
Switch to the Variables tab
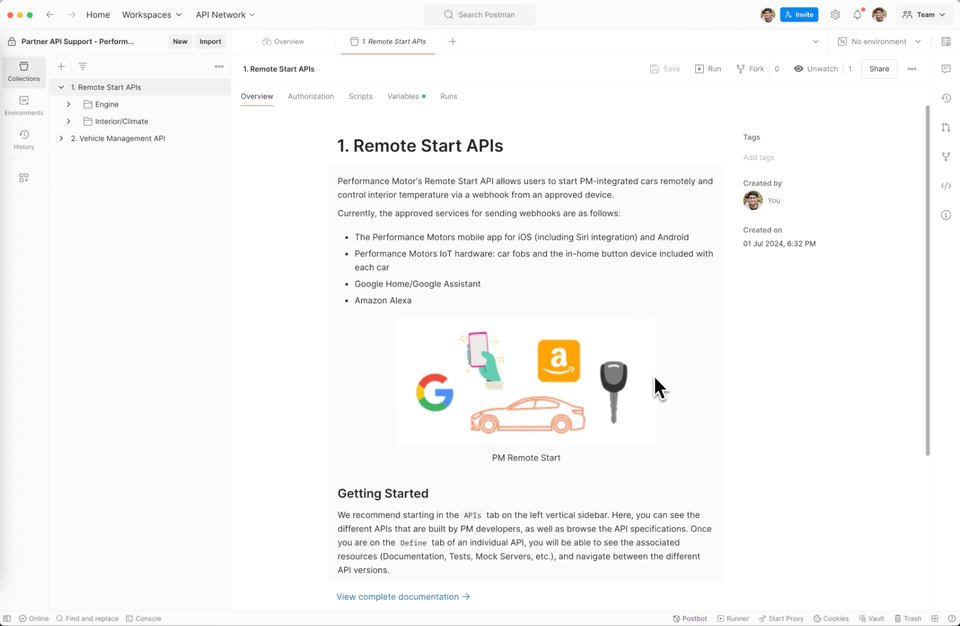click(406, 96)
